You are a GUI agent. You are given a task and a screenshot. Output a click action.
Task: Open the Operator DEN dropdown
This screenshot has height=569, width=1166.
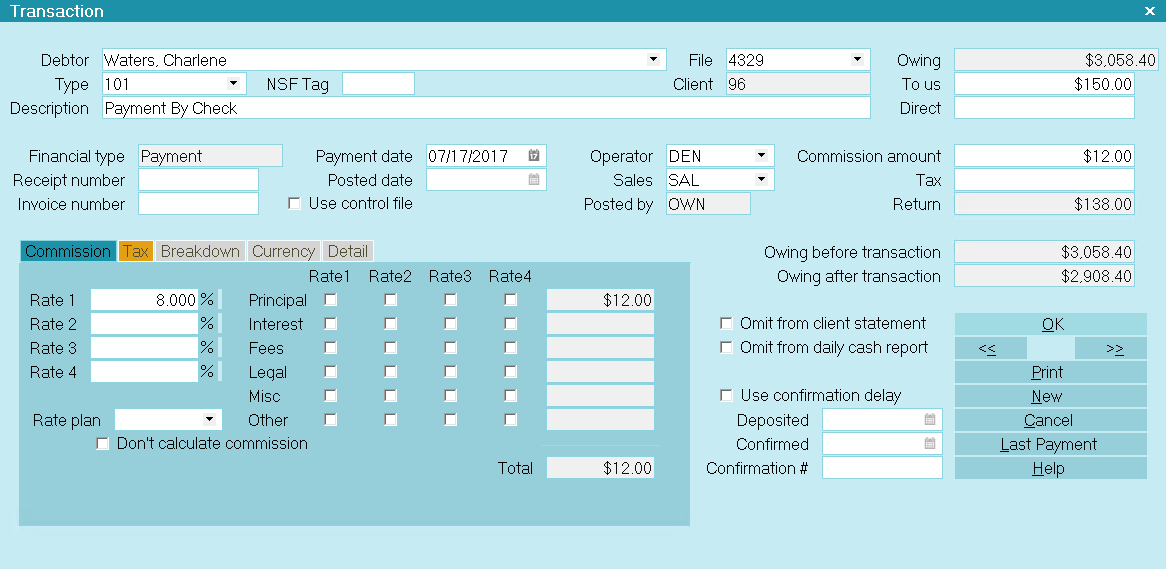coord(761,156)
